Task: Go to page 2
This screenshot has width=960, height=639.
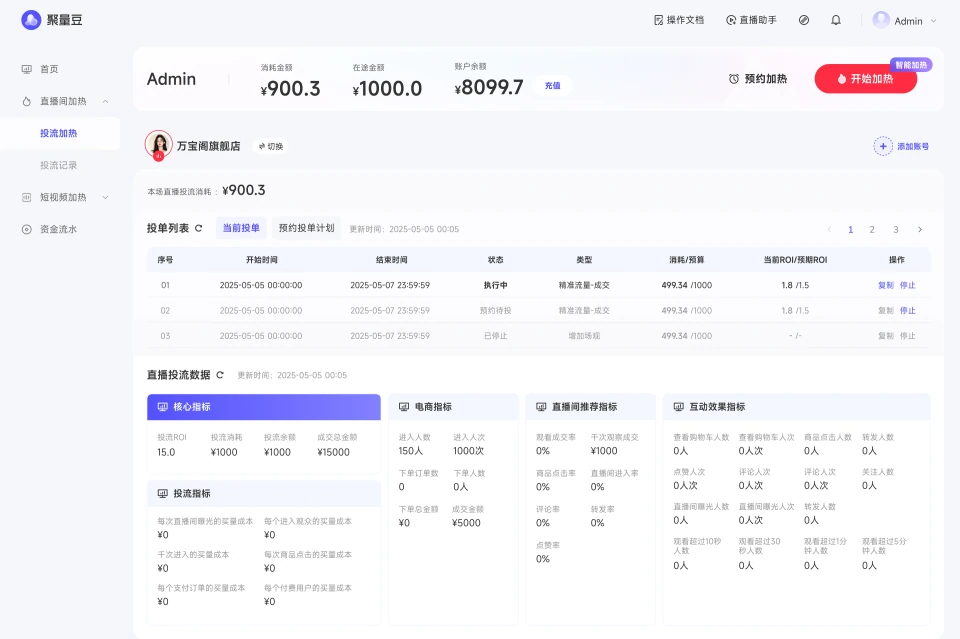Action: click(x=872, y=230)
